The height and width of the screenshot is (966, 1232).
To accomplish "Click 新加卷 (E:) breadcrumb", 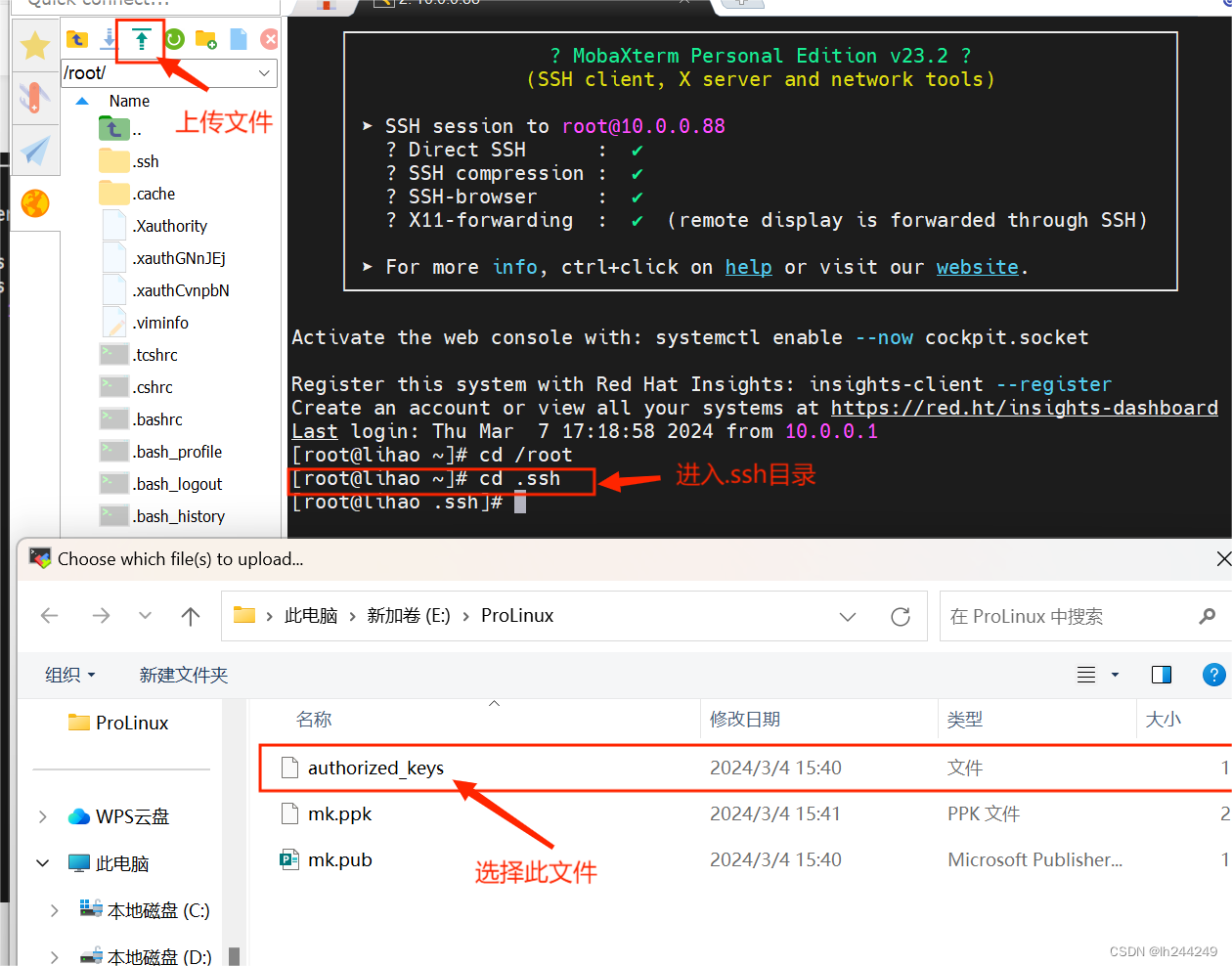I will point(409,616).
